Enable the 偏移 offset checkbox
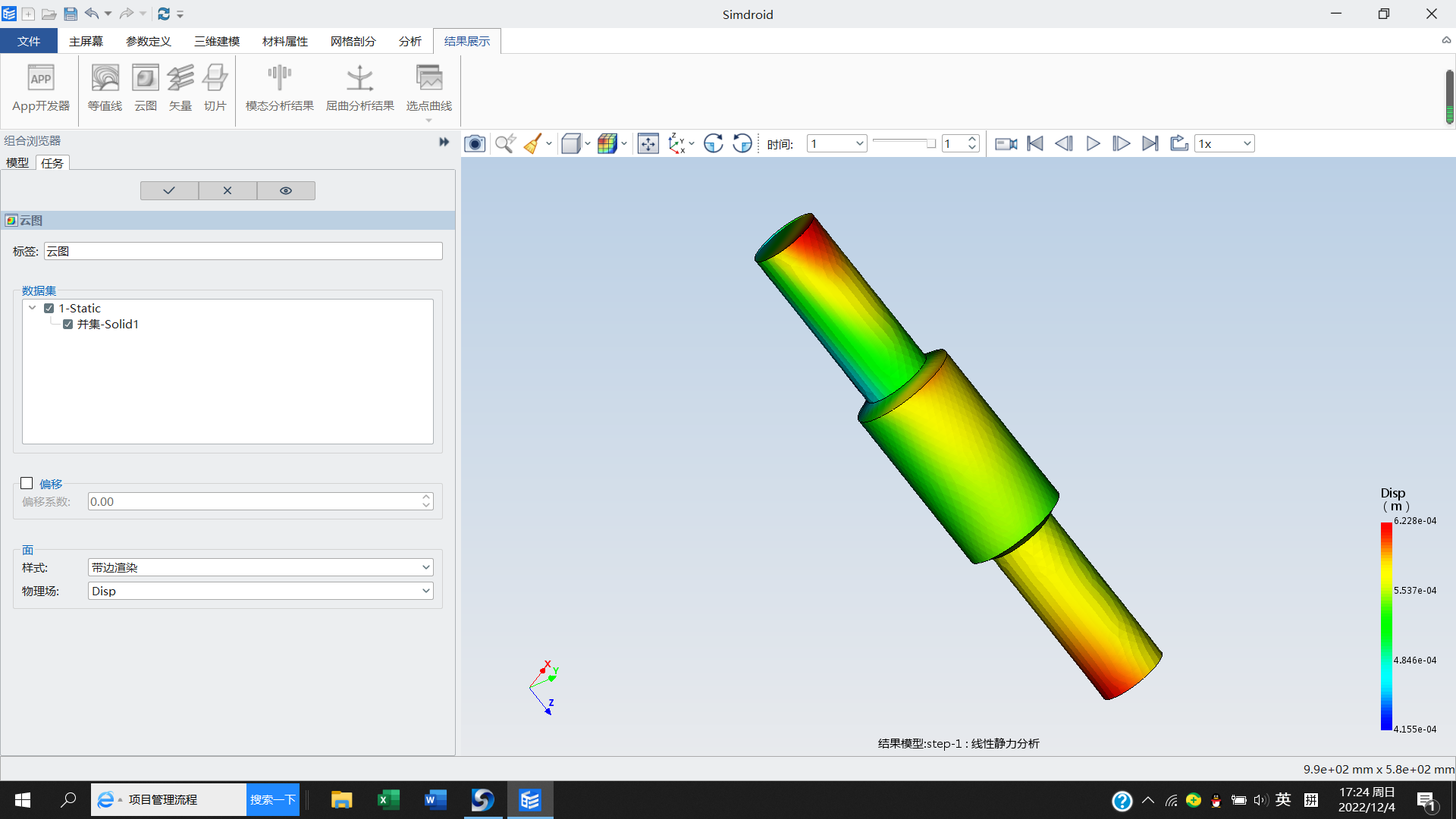The image size is (1456, 819). pyautogui.click(x=27, y=483)
